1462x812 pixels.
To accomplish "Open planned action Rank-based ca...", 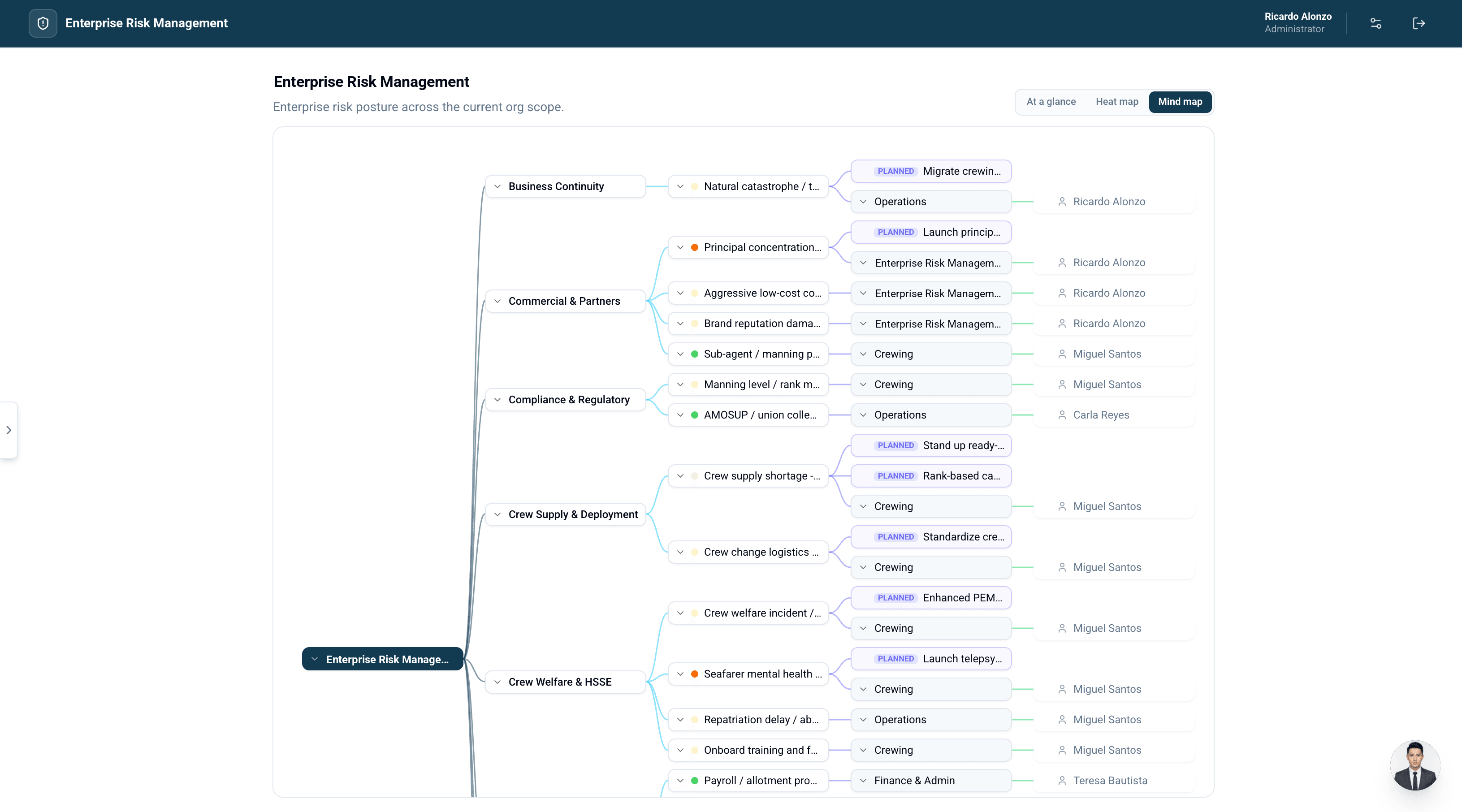I will click(x=931, y=475).
